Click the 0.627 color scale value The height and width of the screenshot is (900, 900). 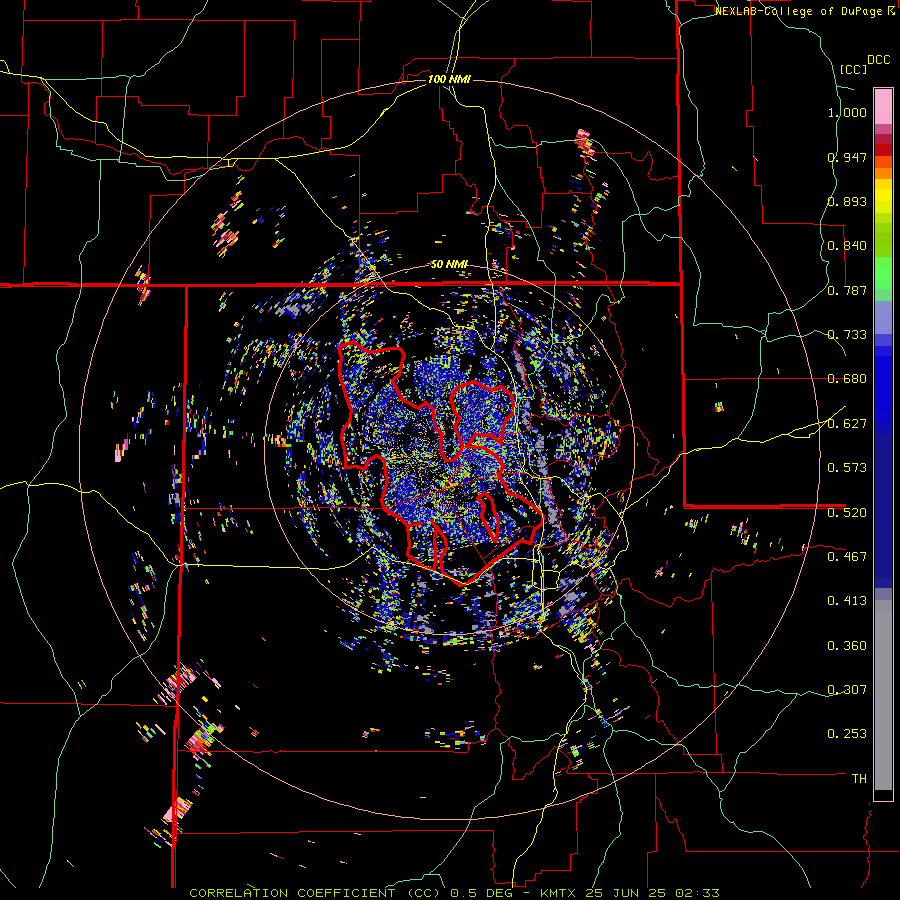click(847, 424)
